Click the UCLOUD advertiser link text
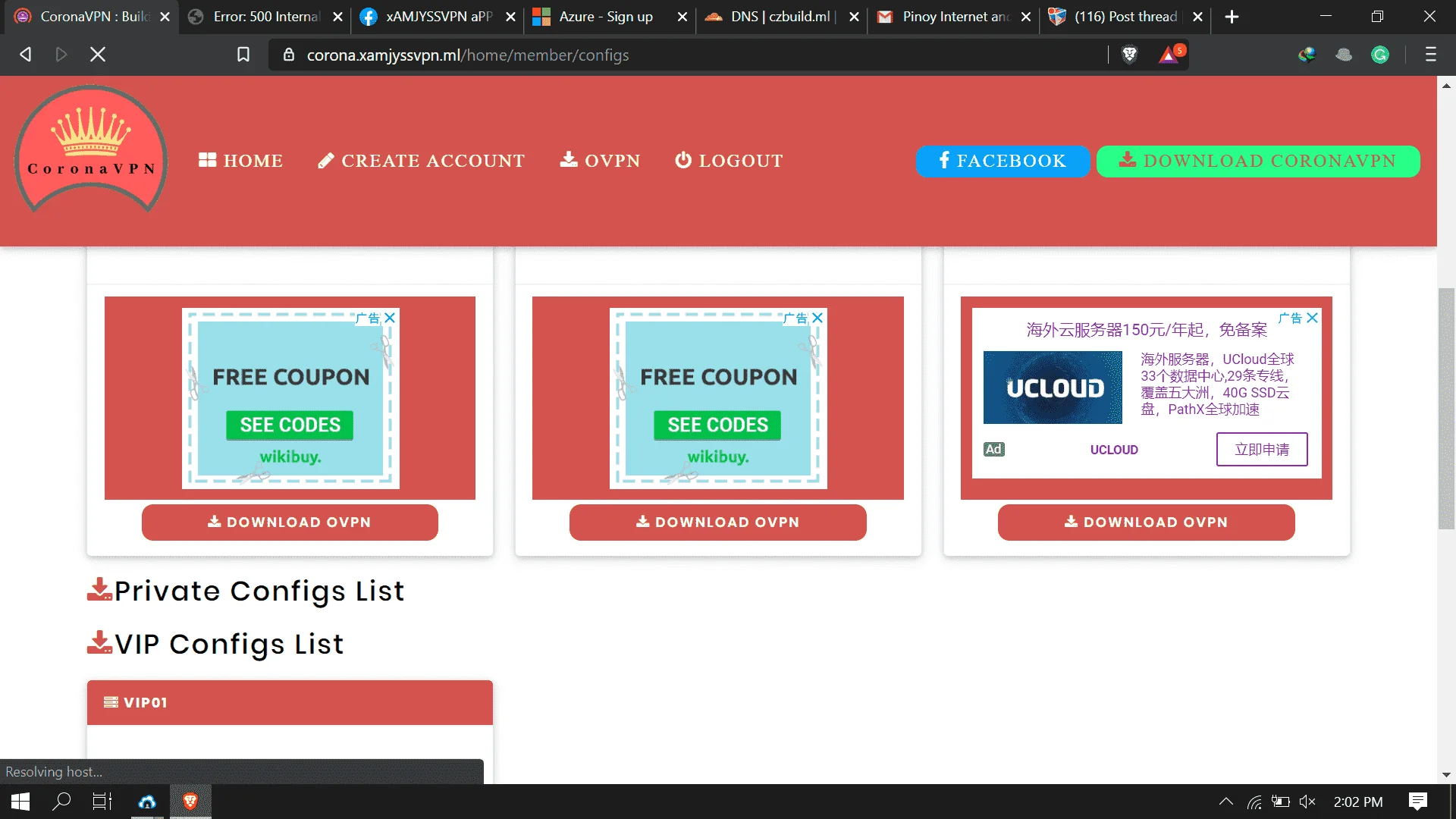The width and height of the screenshot is (1456, 819). 1114,450
